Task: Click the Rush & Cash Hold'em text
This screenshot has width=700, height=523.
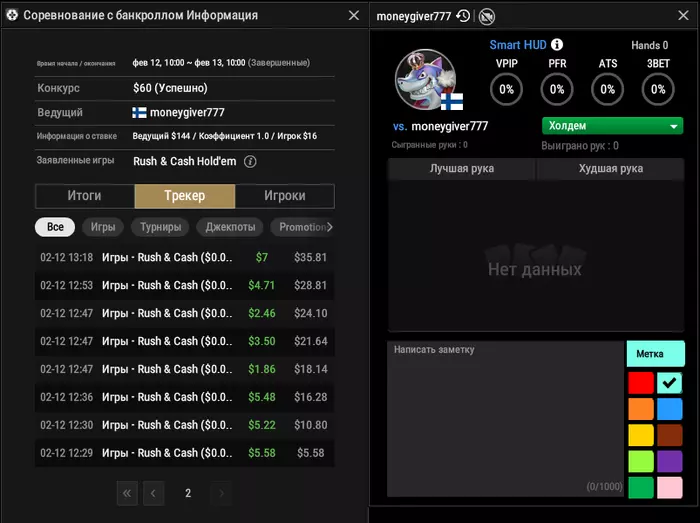Action: click(184, 162)
